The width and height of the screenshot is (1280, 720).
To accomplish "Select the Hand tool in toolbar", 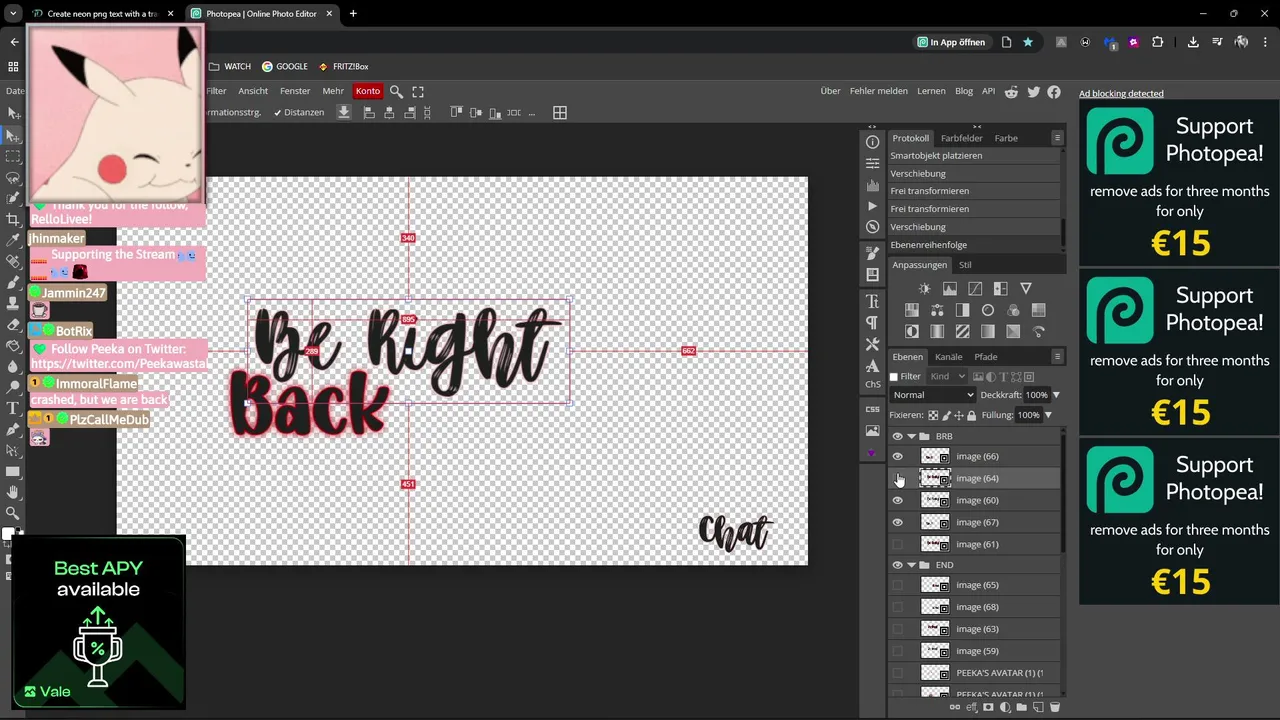I will pos(13,492).
